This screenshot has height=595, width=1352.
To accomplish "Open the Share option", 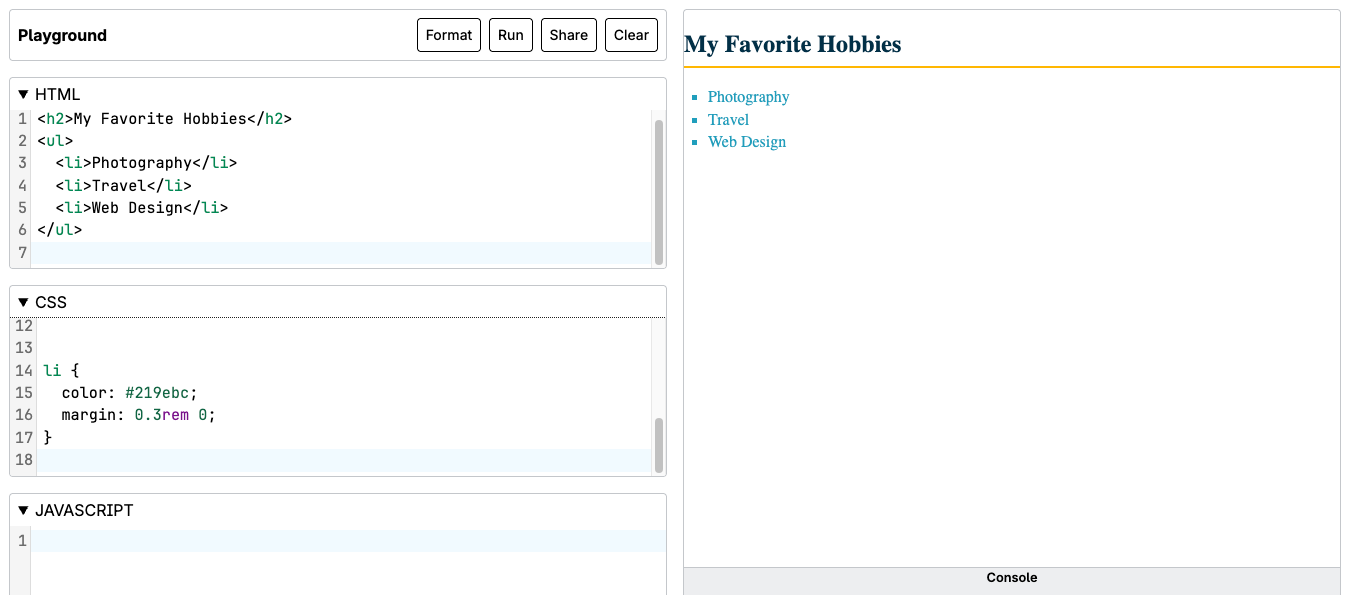I will (x=569, y=35).
